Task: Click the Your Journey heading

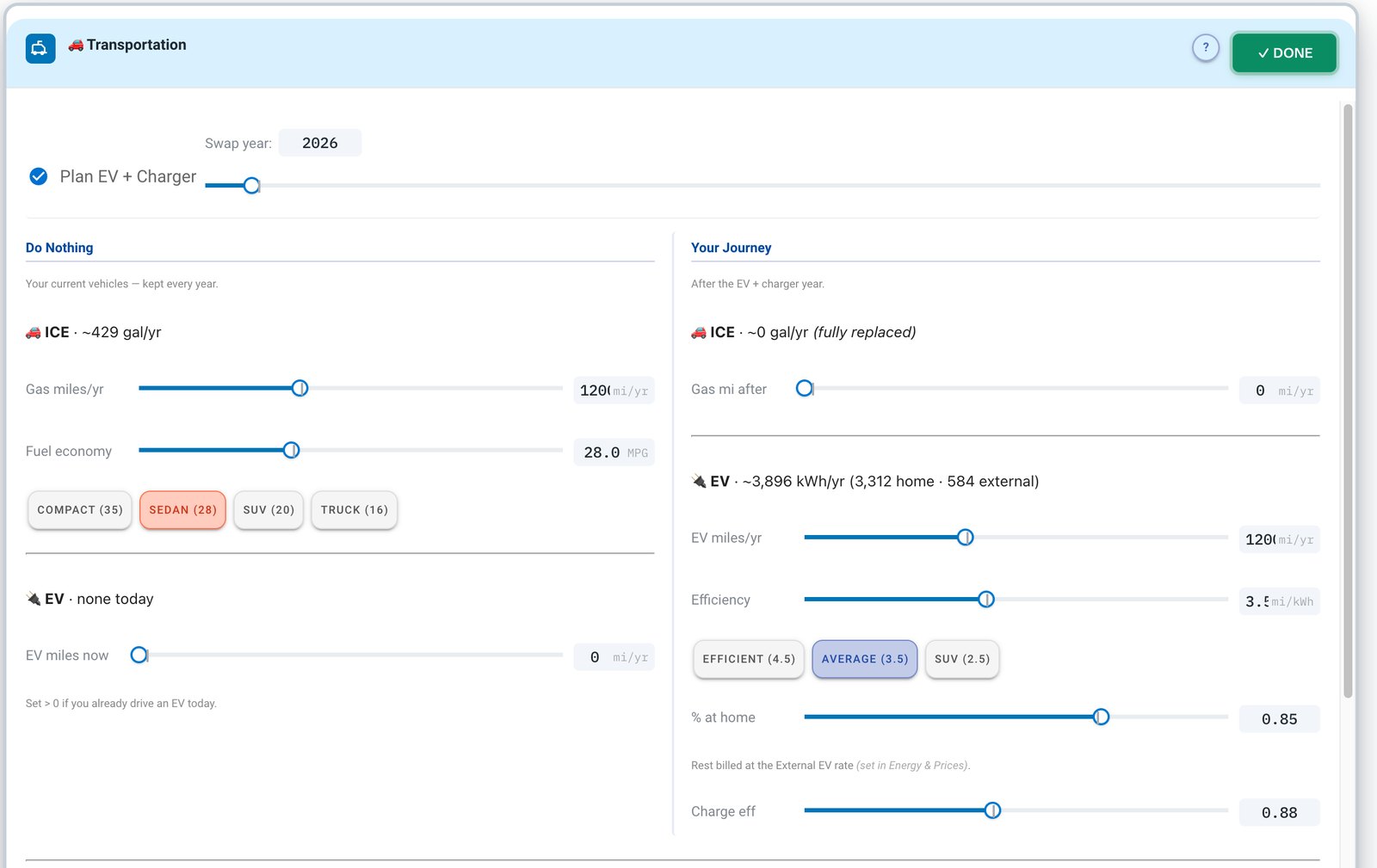Action: click(x=731, y=248)
